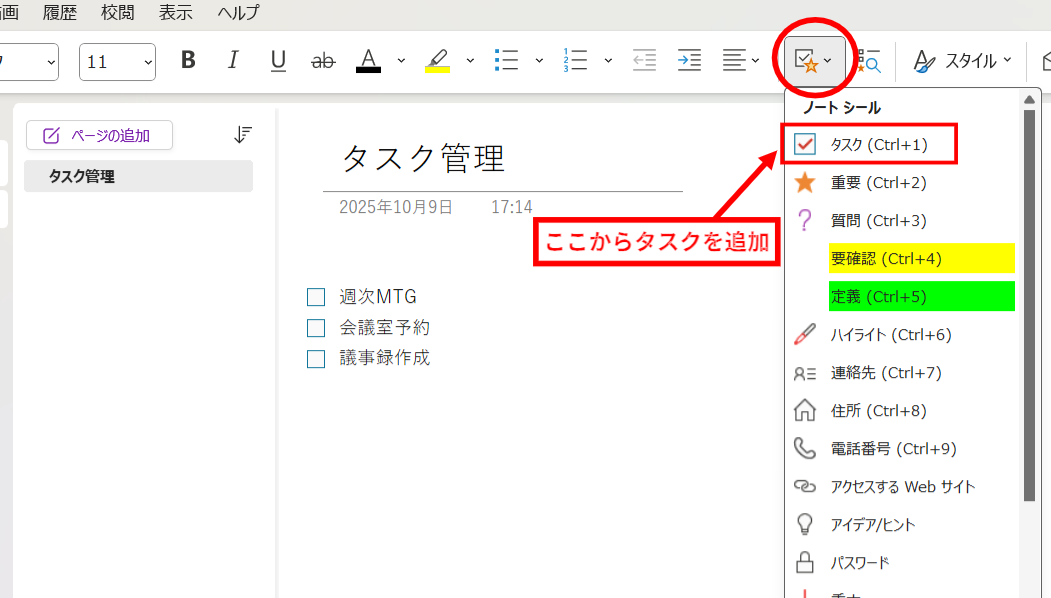
Task: Check the 週次MTG task checkbox
Action: (316, 296)
